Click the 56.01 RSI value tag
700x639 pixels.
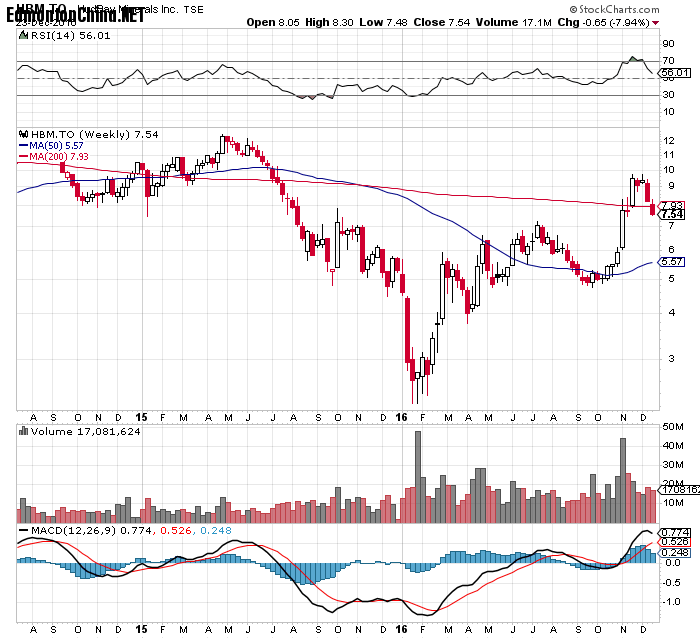(675, 73)
